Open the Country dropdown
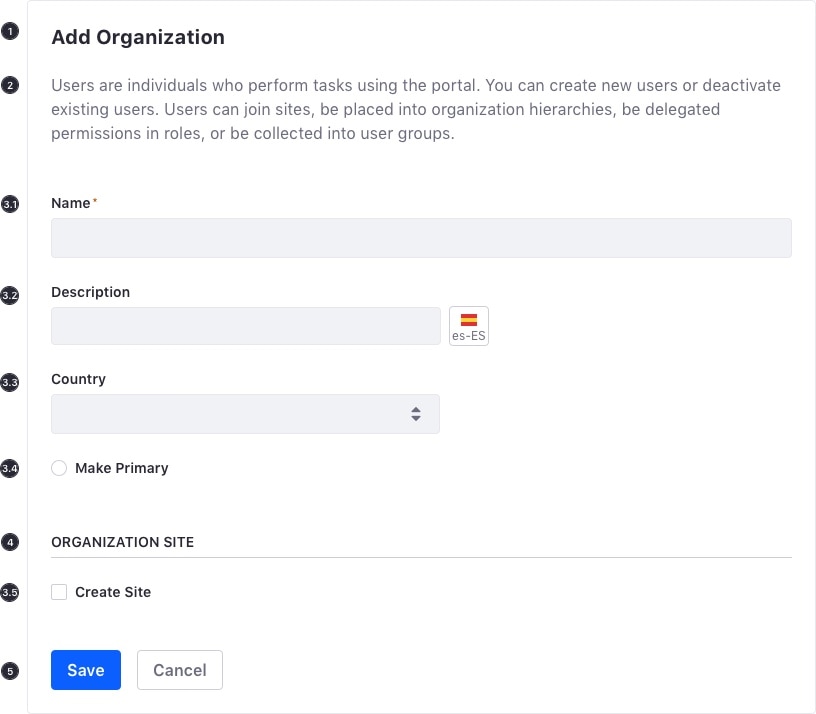This screenshot has width=816, height=714. (x=245, y=414)
